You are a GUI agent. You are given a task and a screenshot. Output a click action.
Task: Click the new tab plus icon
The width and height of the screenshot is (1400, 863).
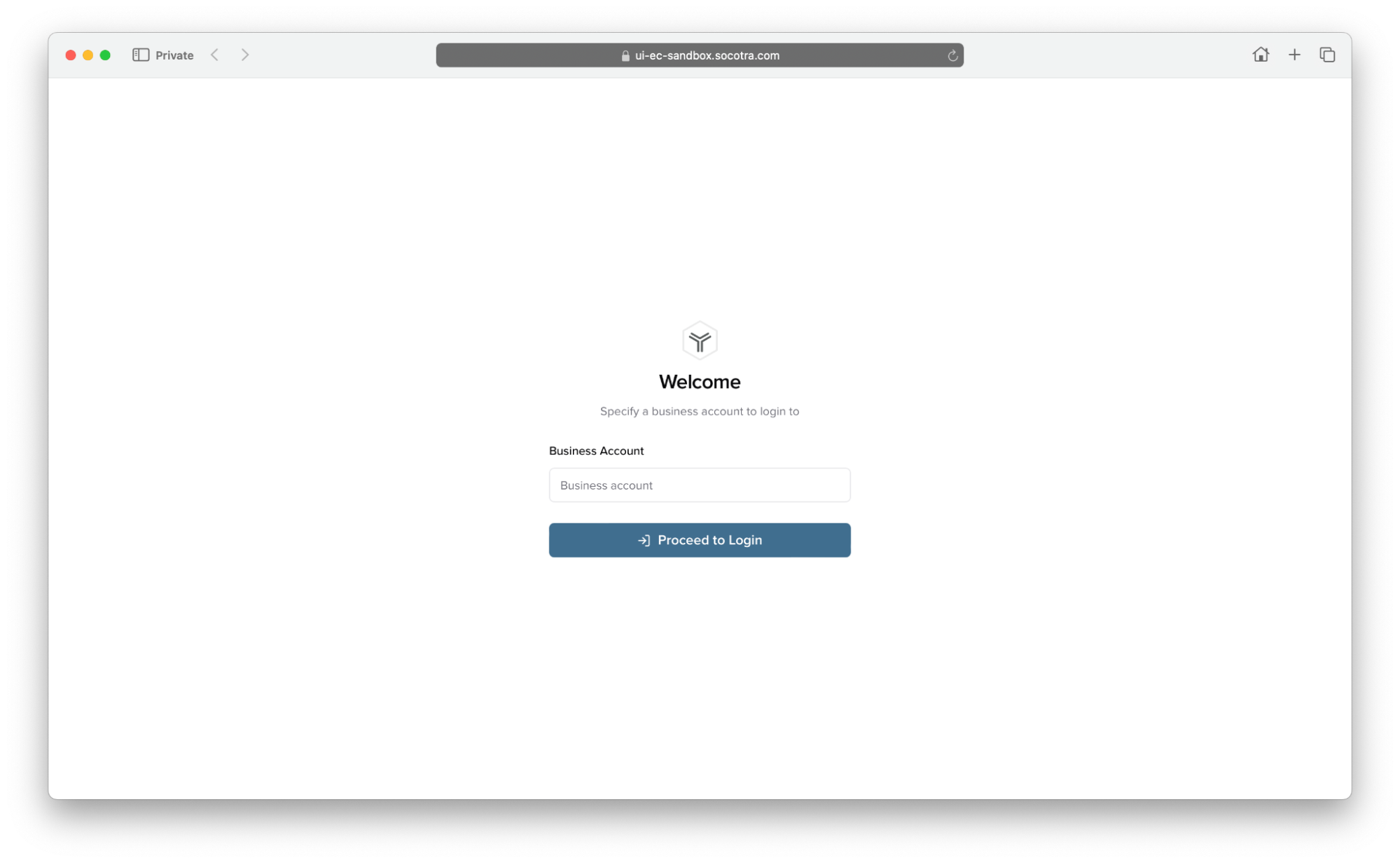pyautogui.click(x=1294, y=54)
